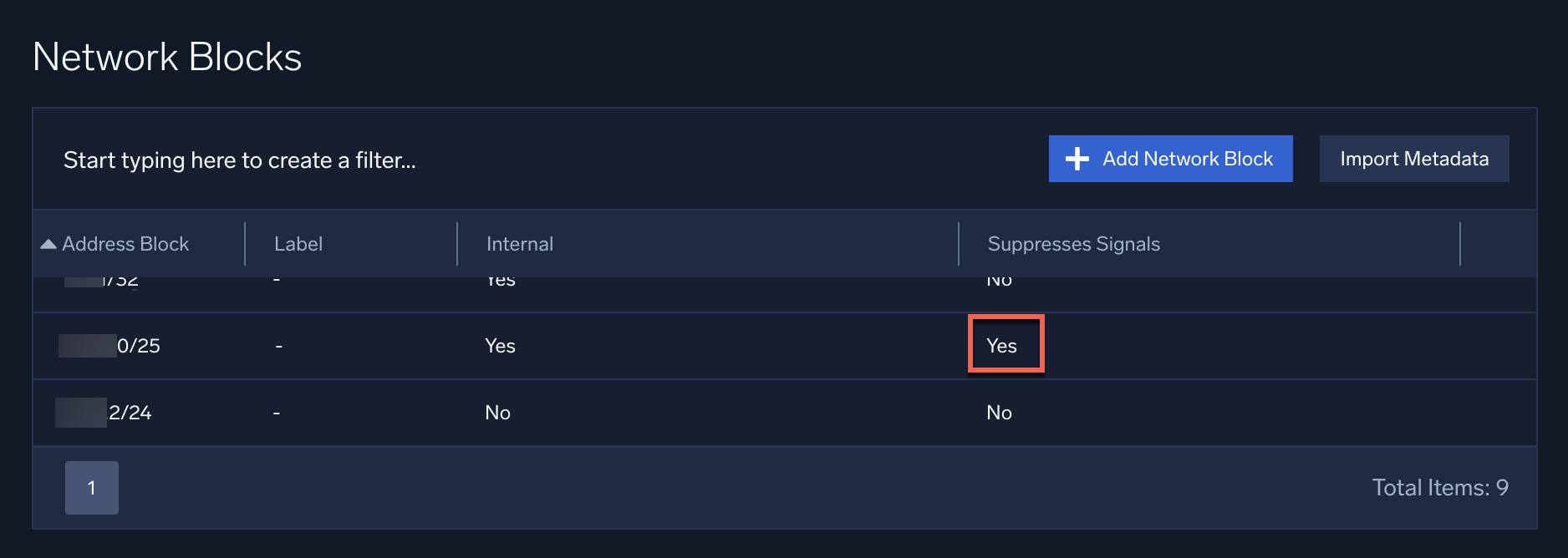This screenshot has height=558, width=1568.
Task: Click the Import Metadata button
Action: (x=1413, y=158)
